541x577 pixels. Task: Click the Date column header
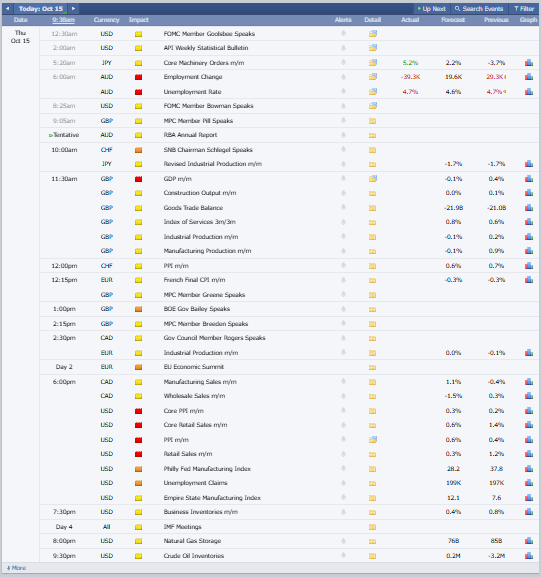click(x=21, y=20)
